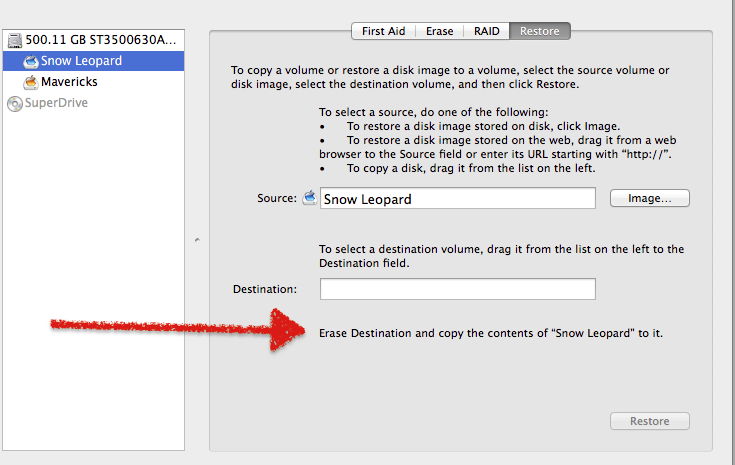Switch to the First Aid tab

(x=383, y=31)
